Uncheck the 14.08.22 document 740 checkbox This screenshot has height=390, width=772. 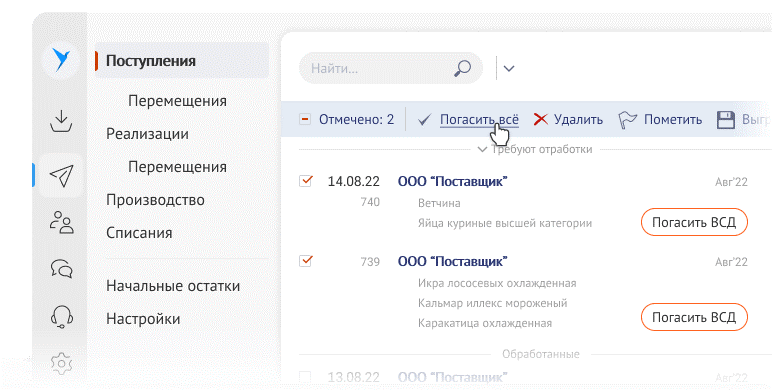tap(306, 180)
